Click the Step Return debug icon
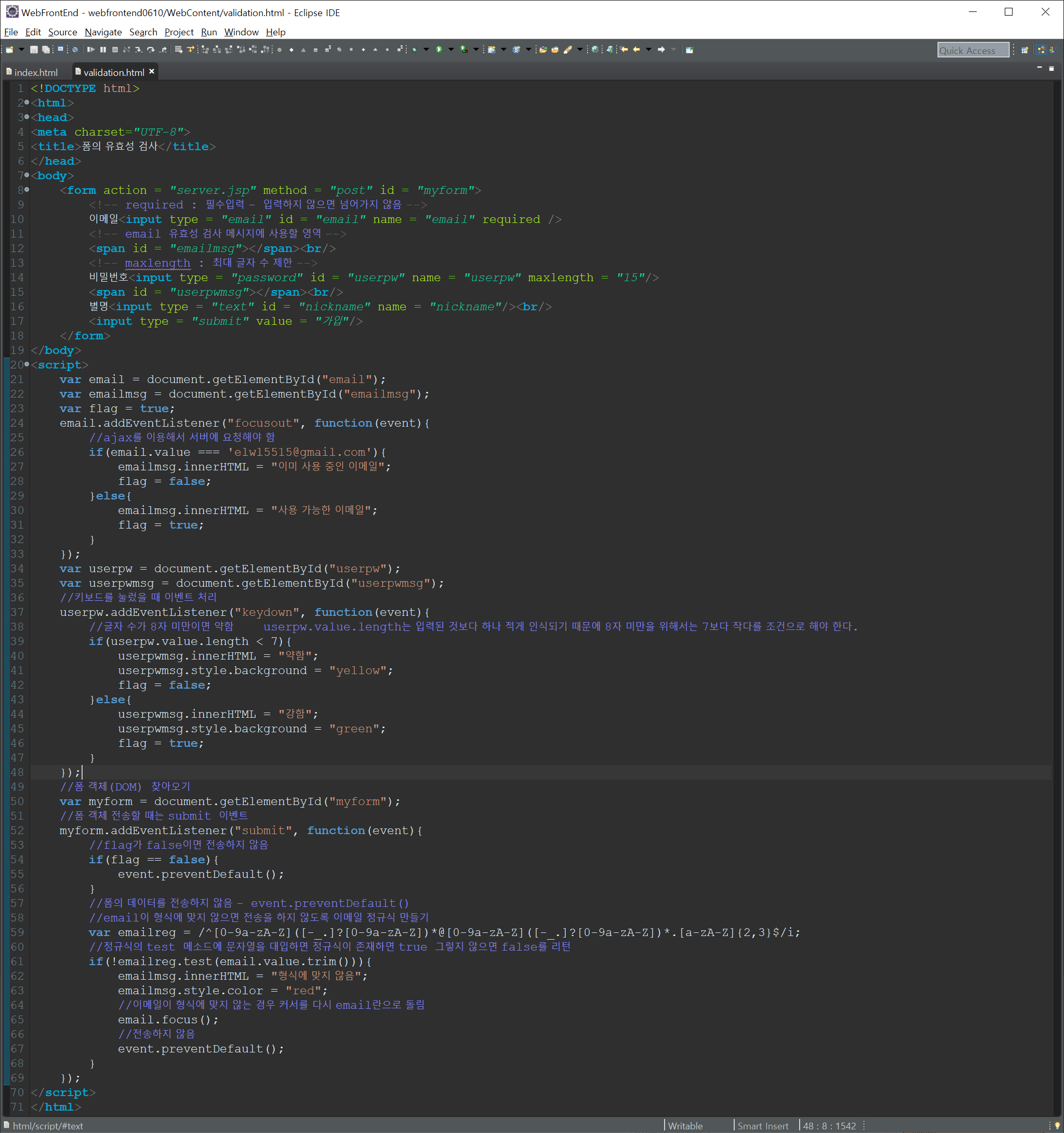The width and height of the screenshot is (1064, 1133). pos(164,49)
